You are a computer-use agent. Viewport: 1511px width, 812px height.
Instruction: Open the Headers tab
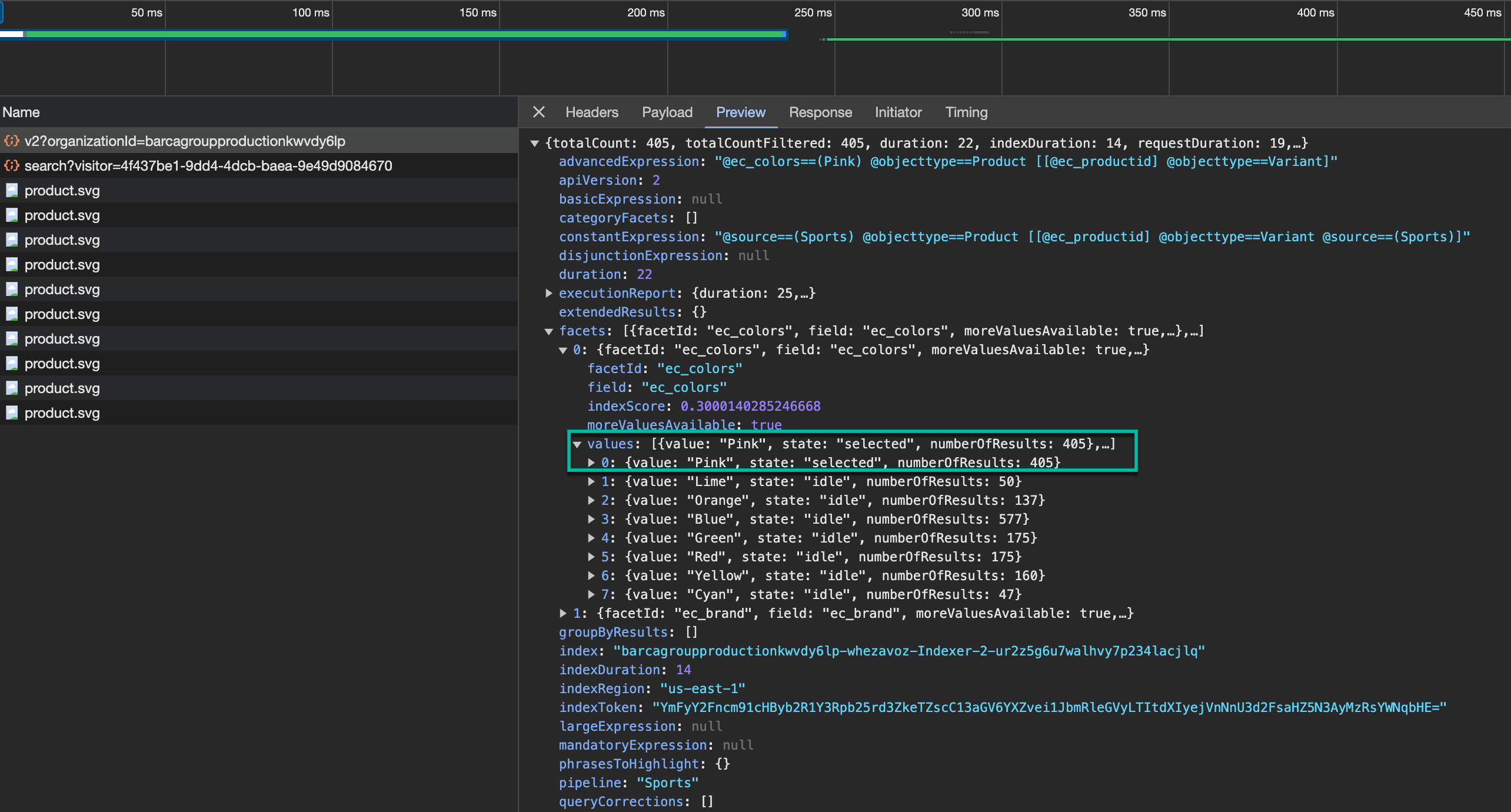coord(591,112)
